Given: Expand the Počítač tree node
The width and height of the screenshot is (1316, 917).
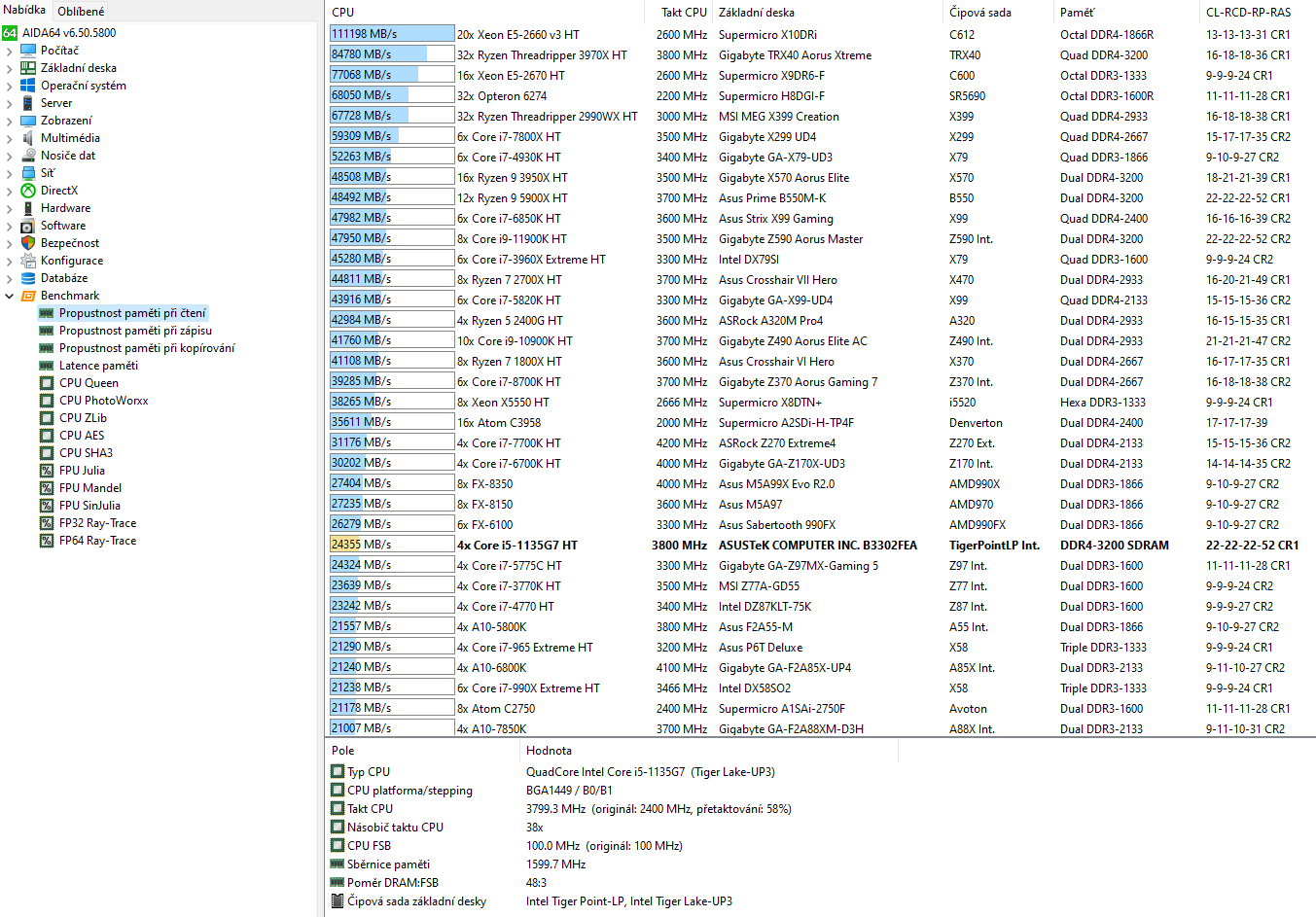Looking at the screenshot, I should coord(10,51).
